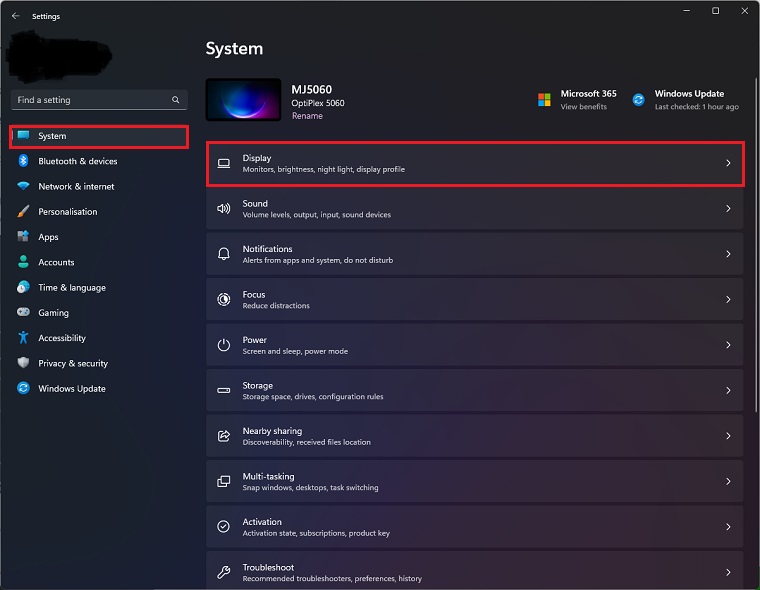Expand the Storage row chevron
The image size is (760, 590).
728,391
